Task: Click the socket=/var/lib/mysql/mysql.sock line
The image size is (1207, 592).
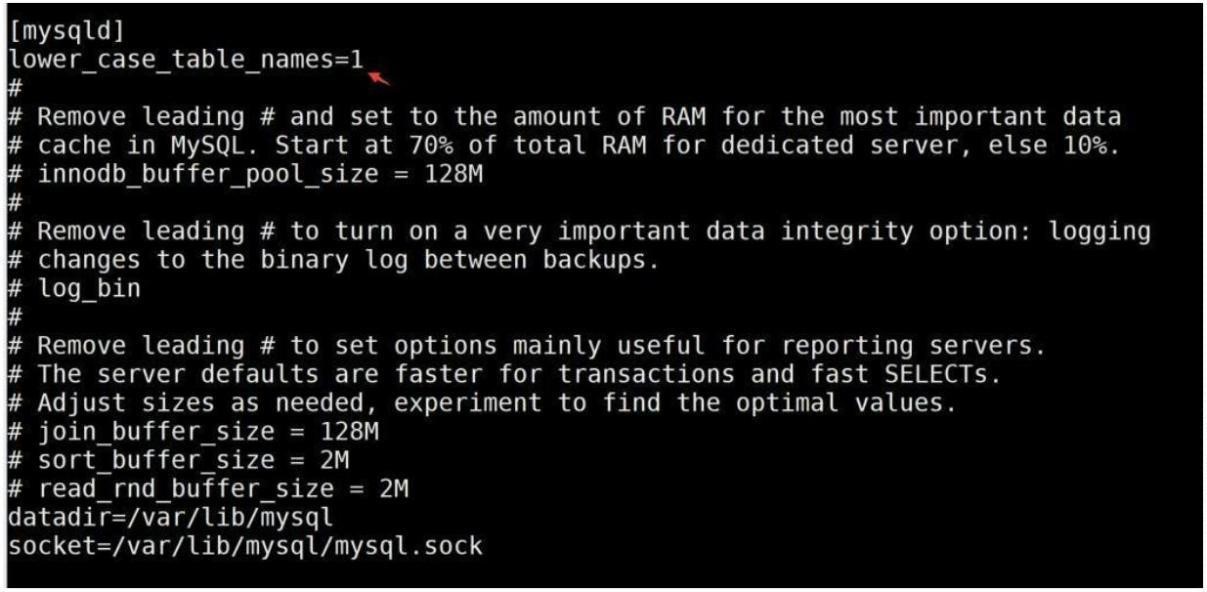Action: (x=245, y=548)
